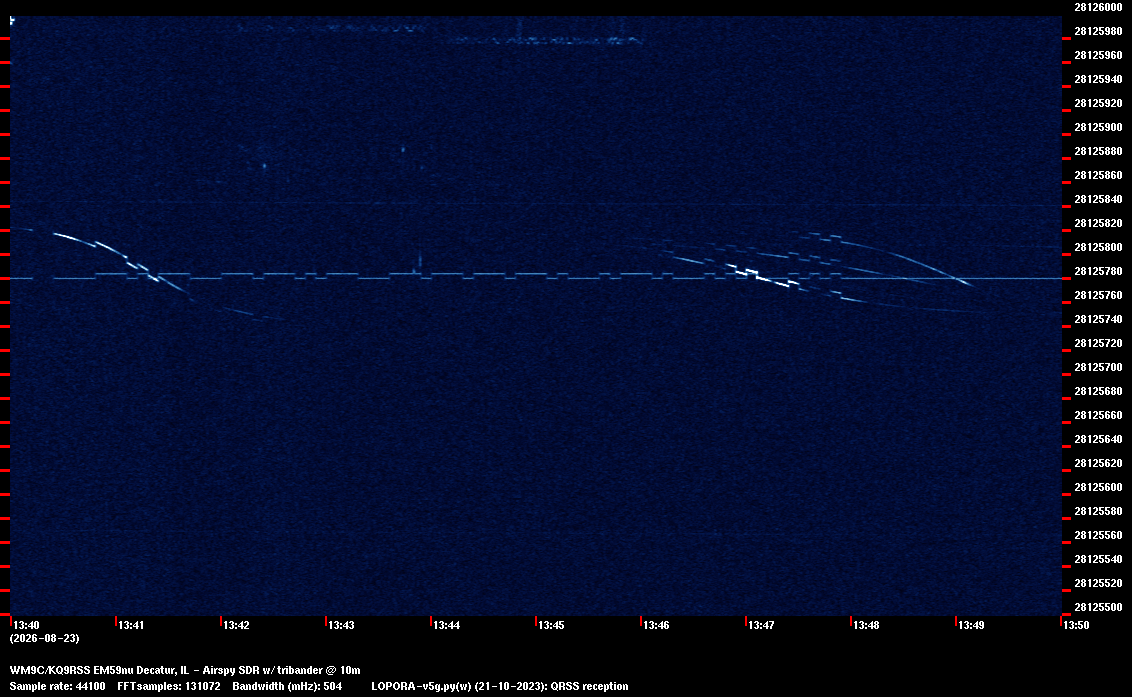Click the 13:47 time axis label
This screenshot has width=1132, height=697.
[x=762, y=625]
